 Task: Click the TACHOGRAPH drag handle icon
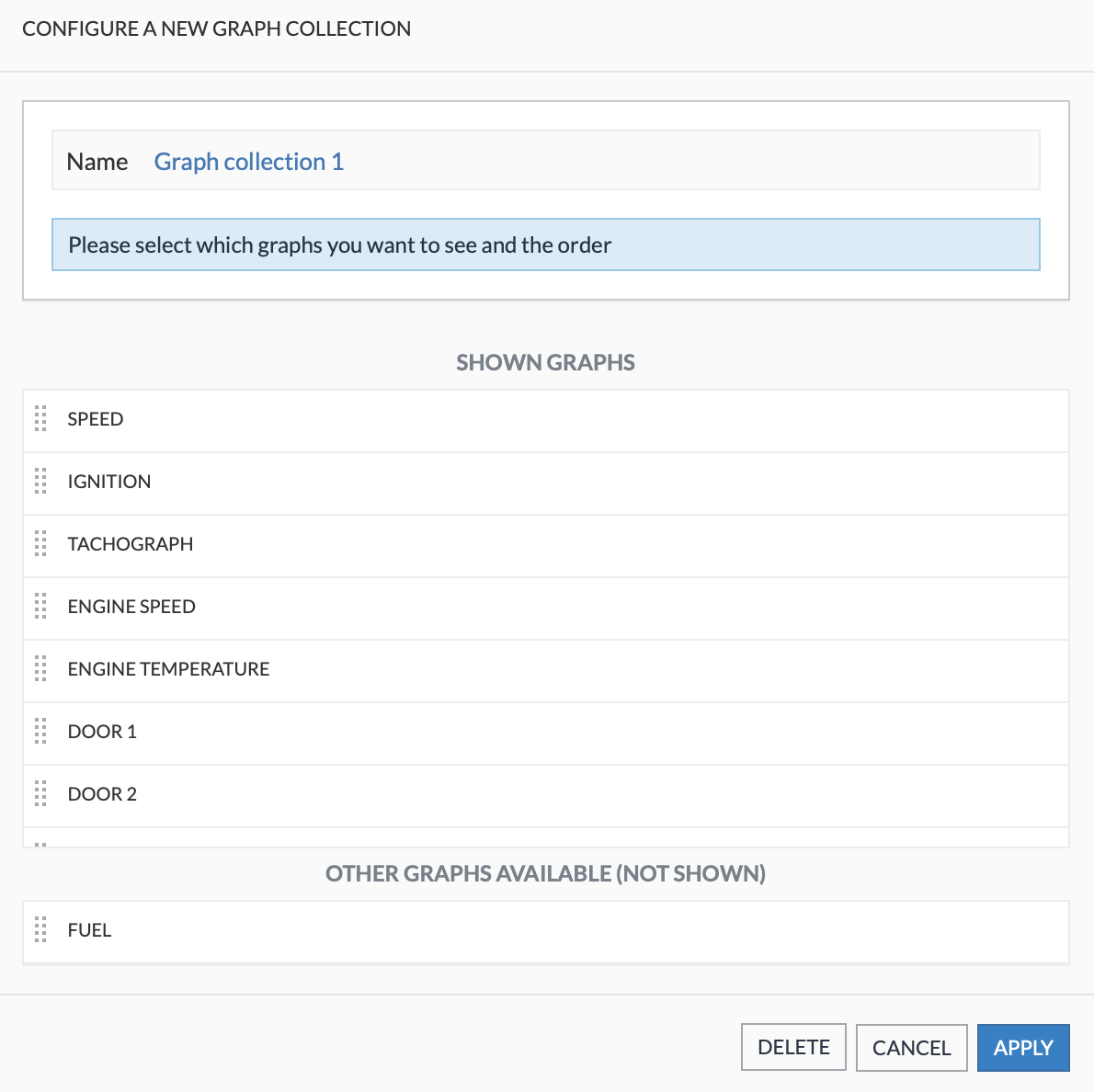click(x=40, y=544)
